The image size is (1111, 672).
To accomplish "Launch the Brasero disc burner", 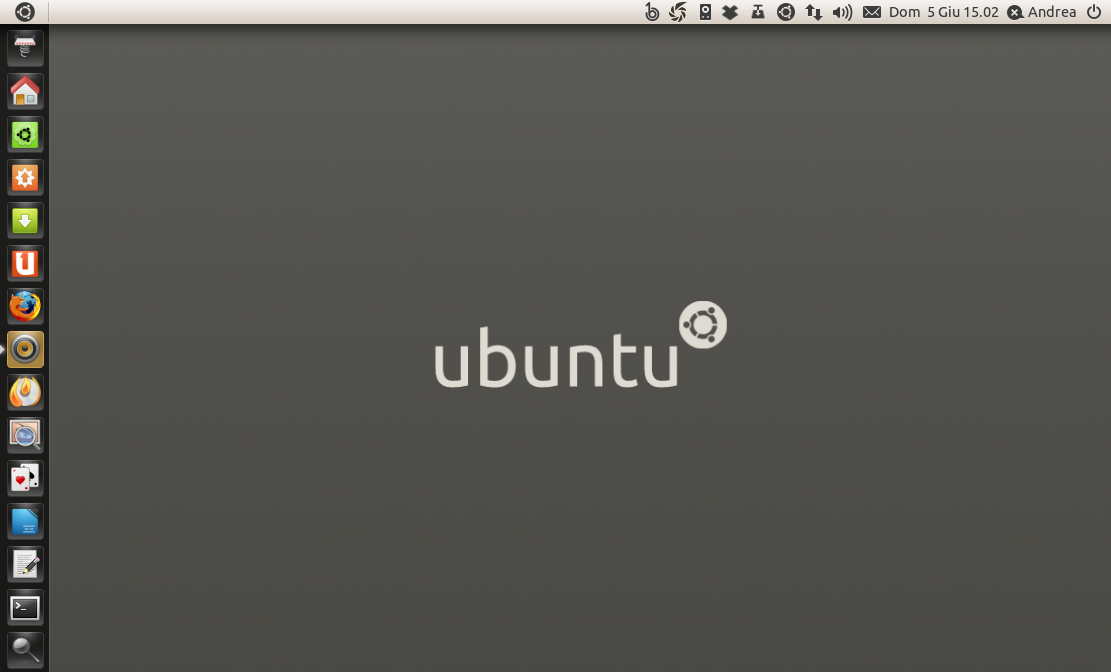I will [26, 393].
